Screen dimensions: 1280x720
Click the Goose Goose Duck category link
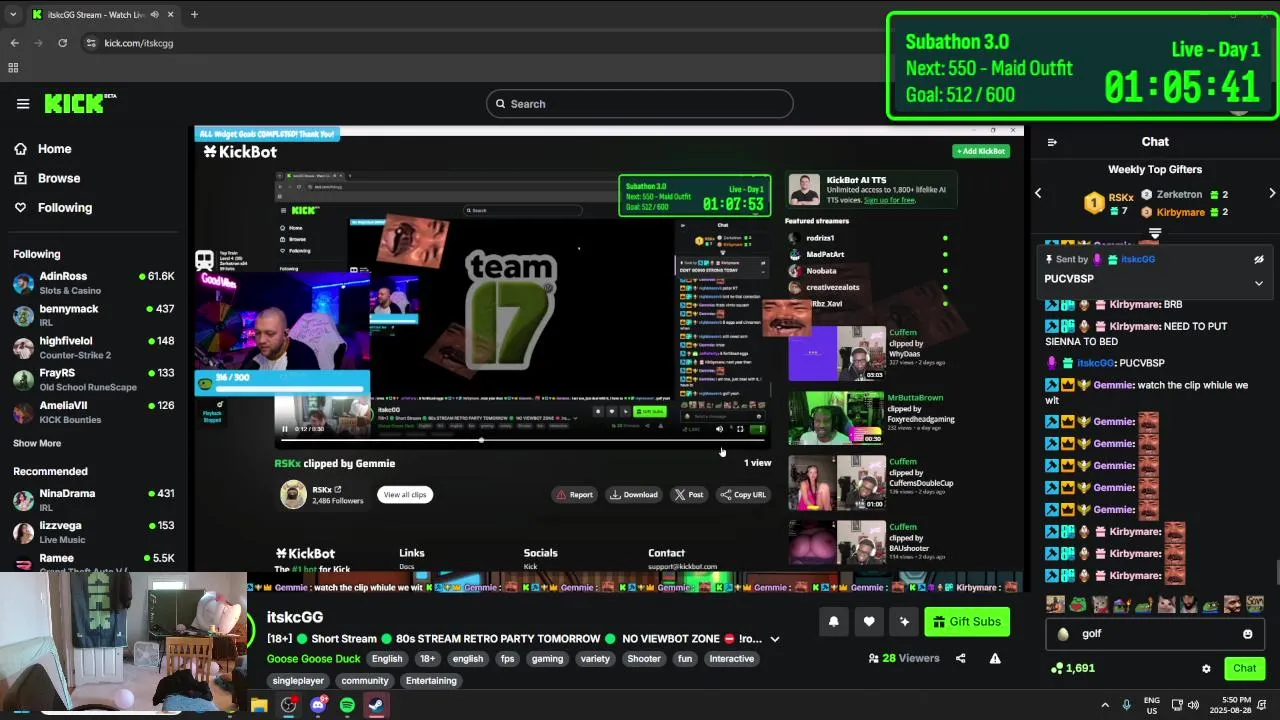pos(313,659)
